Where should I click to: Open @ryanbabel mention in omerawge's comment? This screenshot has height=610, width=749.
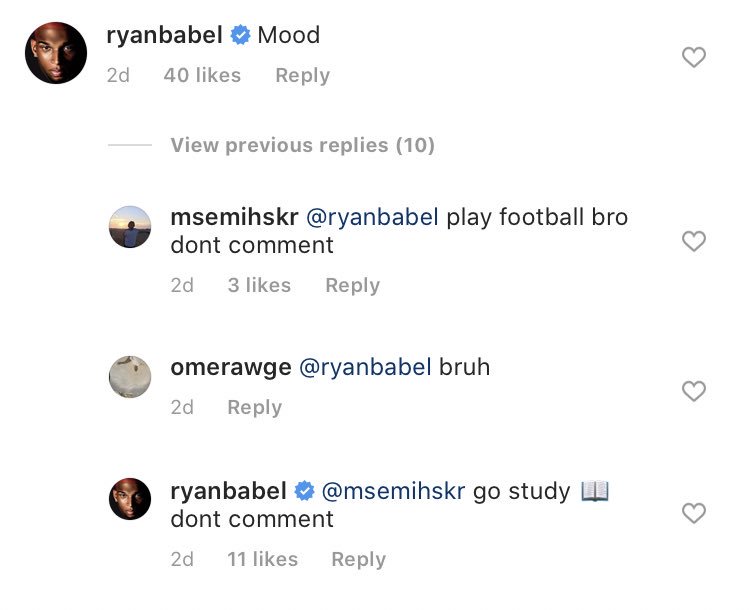pyautogui.click(x=365, y=367)
